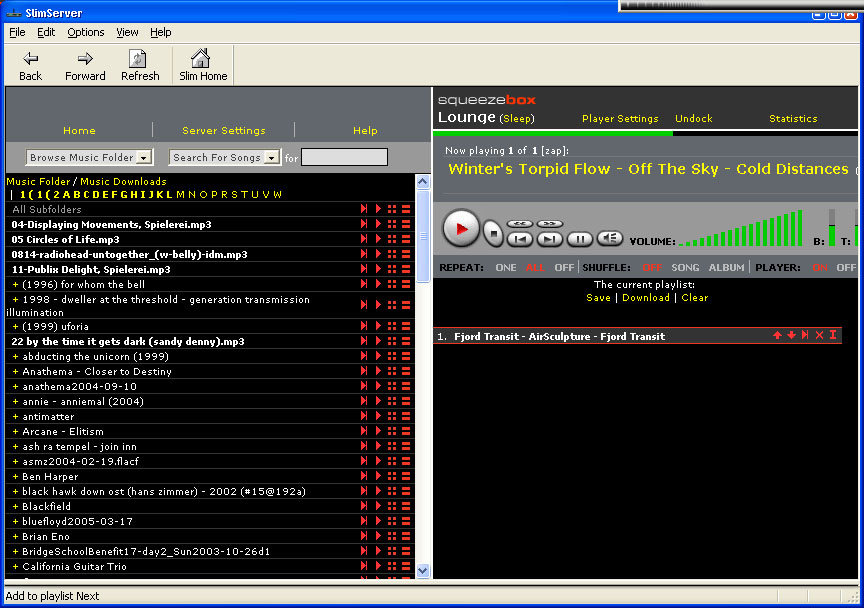Click the search text input field
The image size is (864, 608).
[x=344, y=158]
